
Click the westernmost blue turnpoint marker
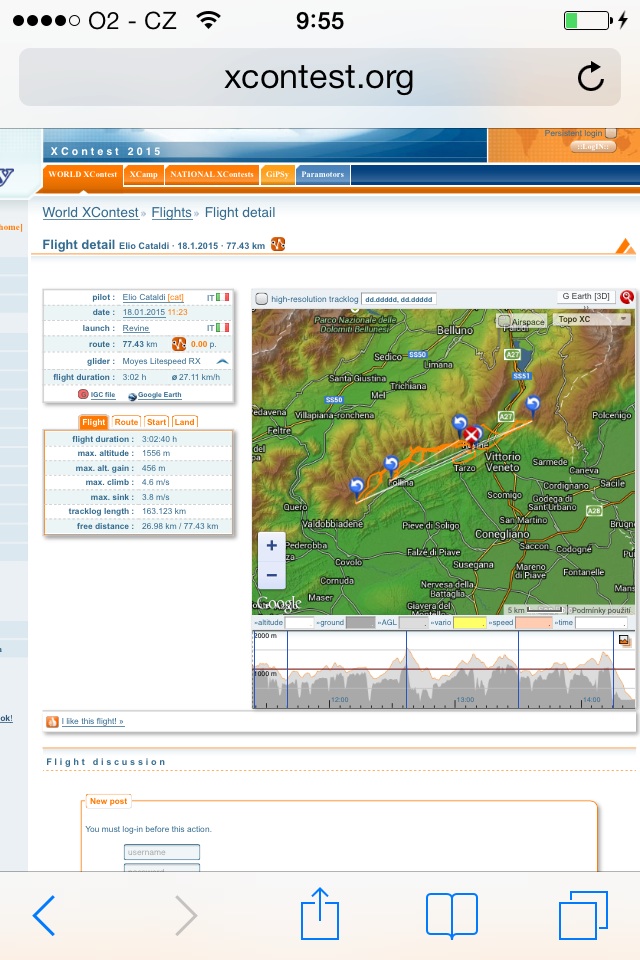[x=356, y=488]
